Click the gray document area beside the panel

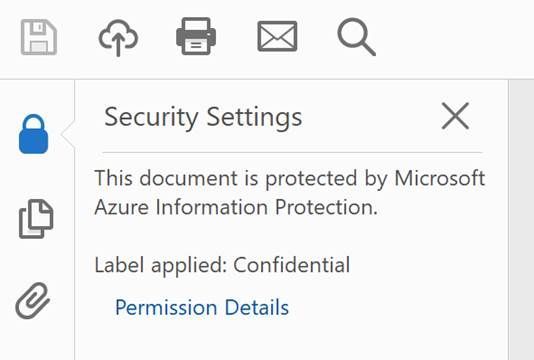pyautogui.click(x=521, y=220)
